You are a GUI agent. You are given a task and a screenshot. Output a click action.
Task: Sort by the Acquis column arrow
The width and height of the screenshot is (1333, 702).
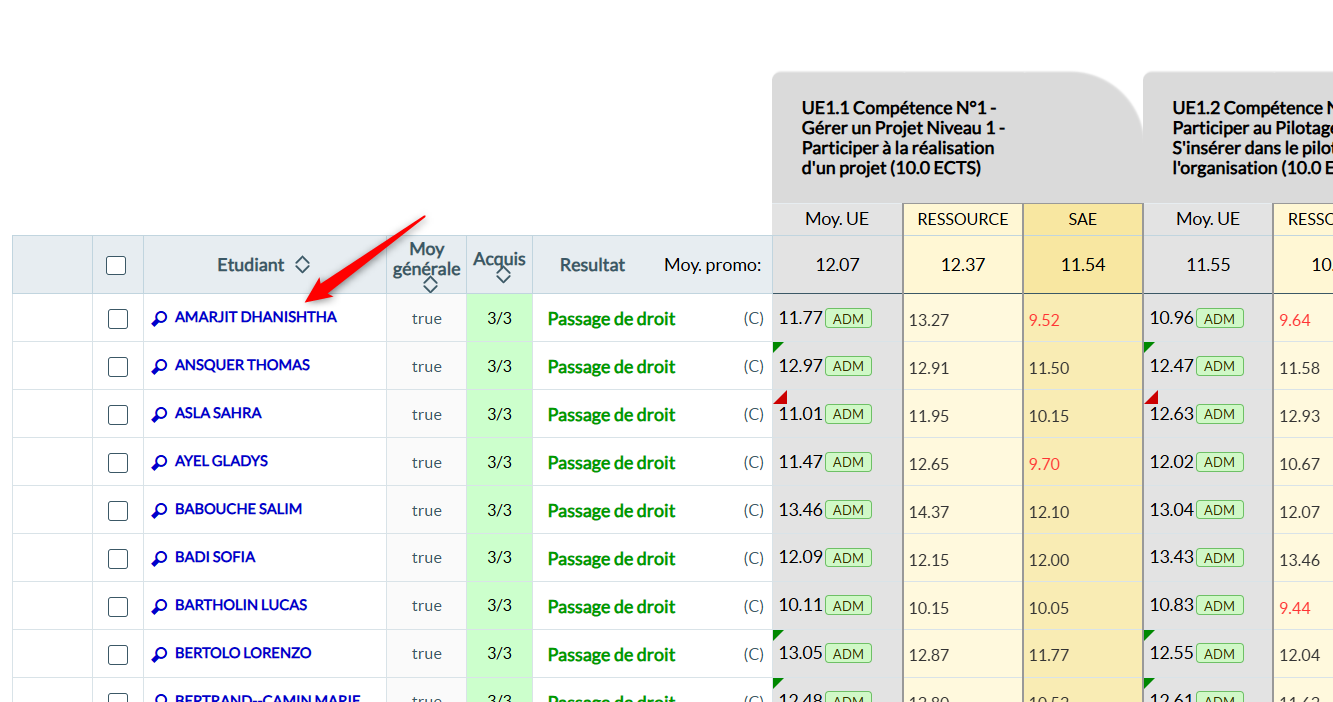coord(503,275)
